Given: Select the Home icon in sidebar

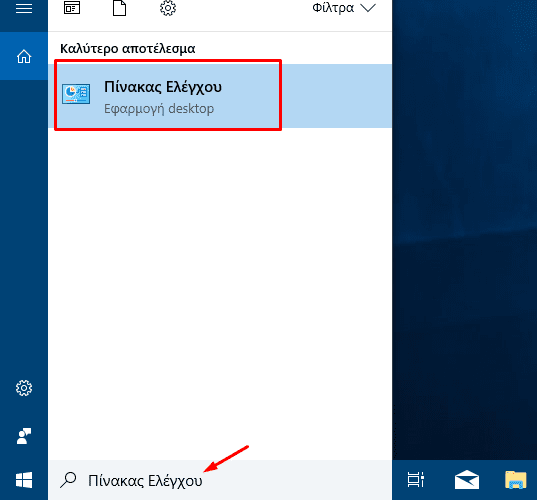Looking at the screenshot, I should click(24, 56).
